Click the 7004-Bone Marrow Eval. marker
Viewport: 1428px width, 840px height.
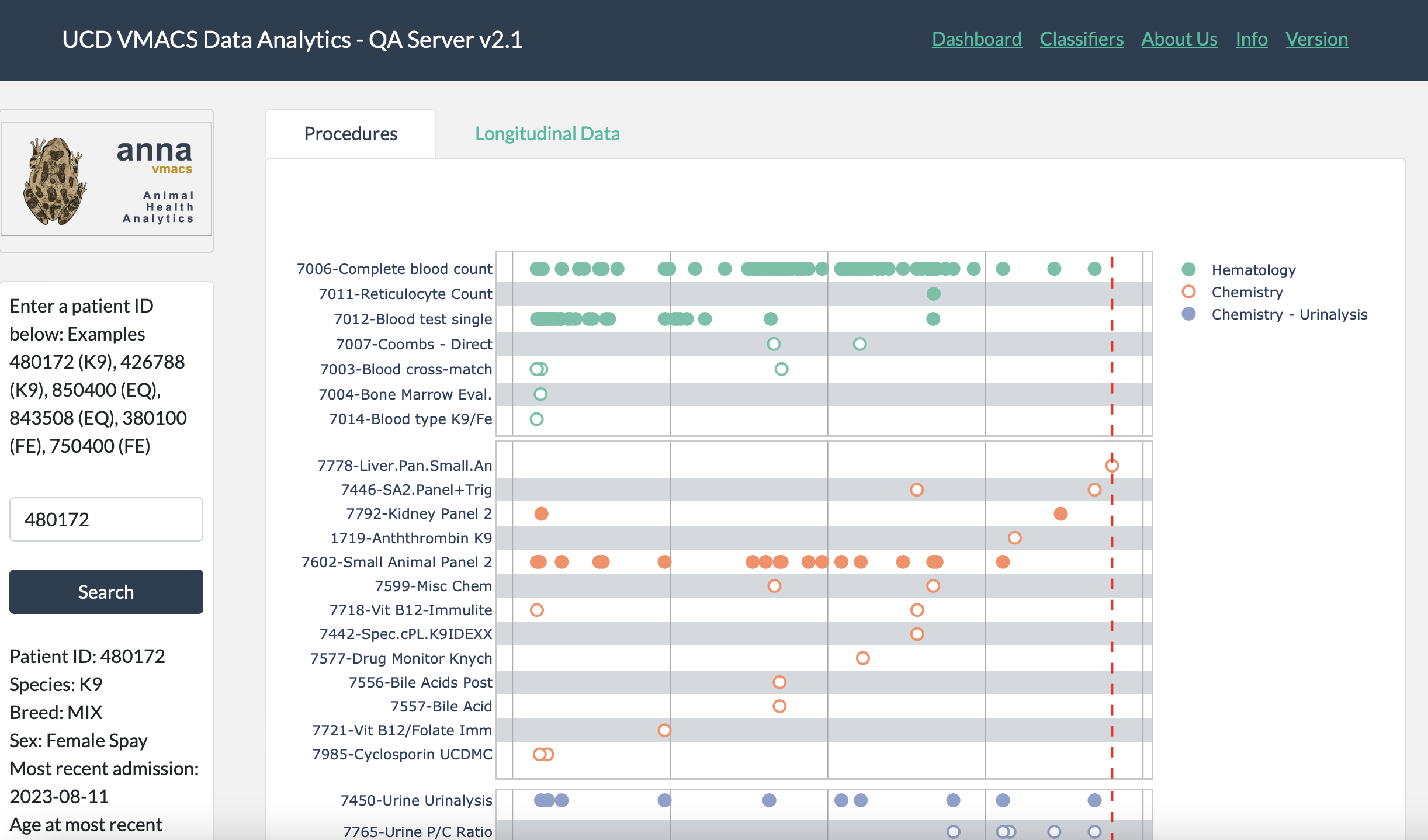point(540,394)
